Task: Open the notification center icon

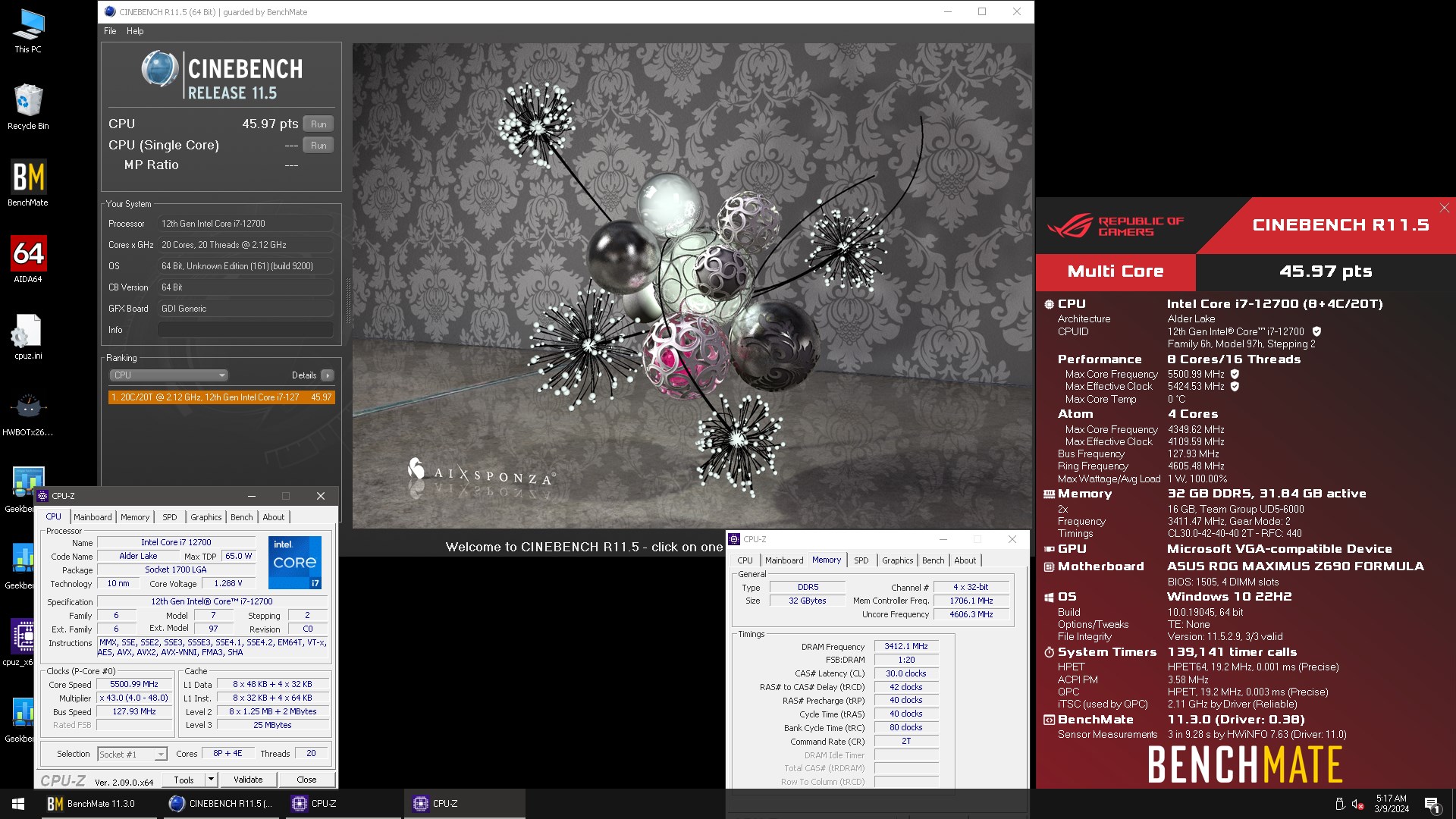Action: (x=1432, y=804)
